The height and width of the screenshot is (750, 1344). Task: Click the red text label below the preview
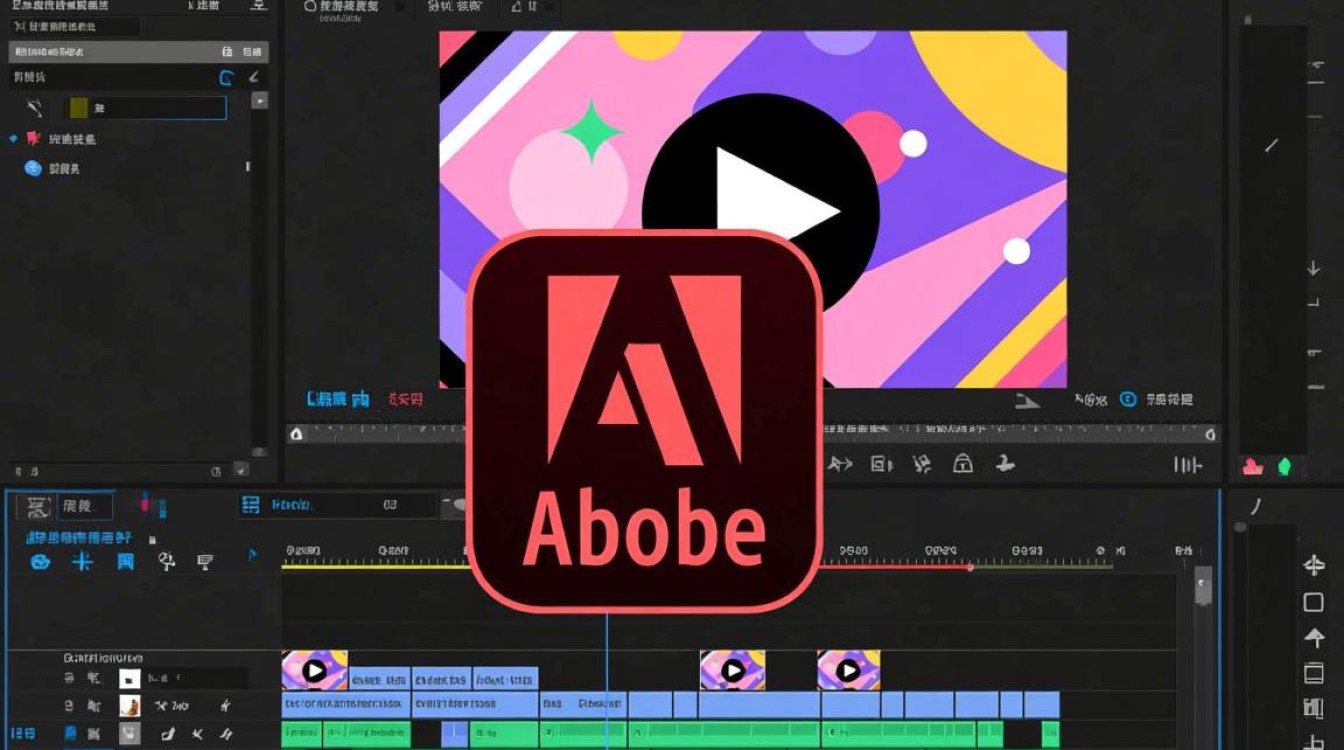[x=405, y=399]
